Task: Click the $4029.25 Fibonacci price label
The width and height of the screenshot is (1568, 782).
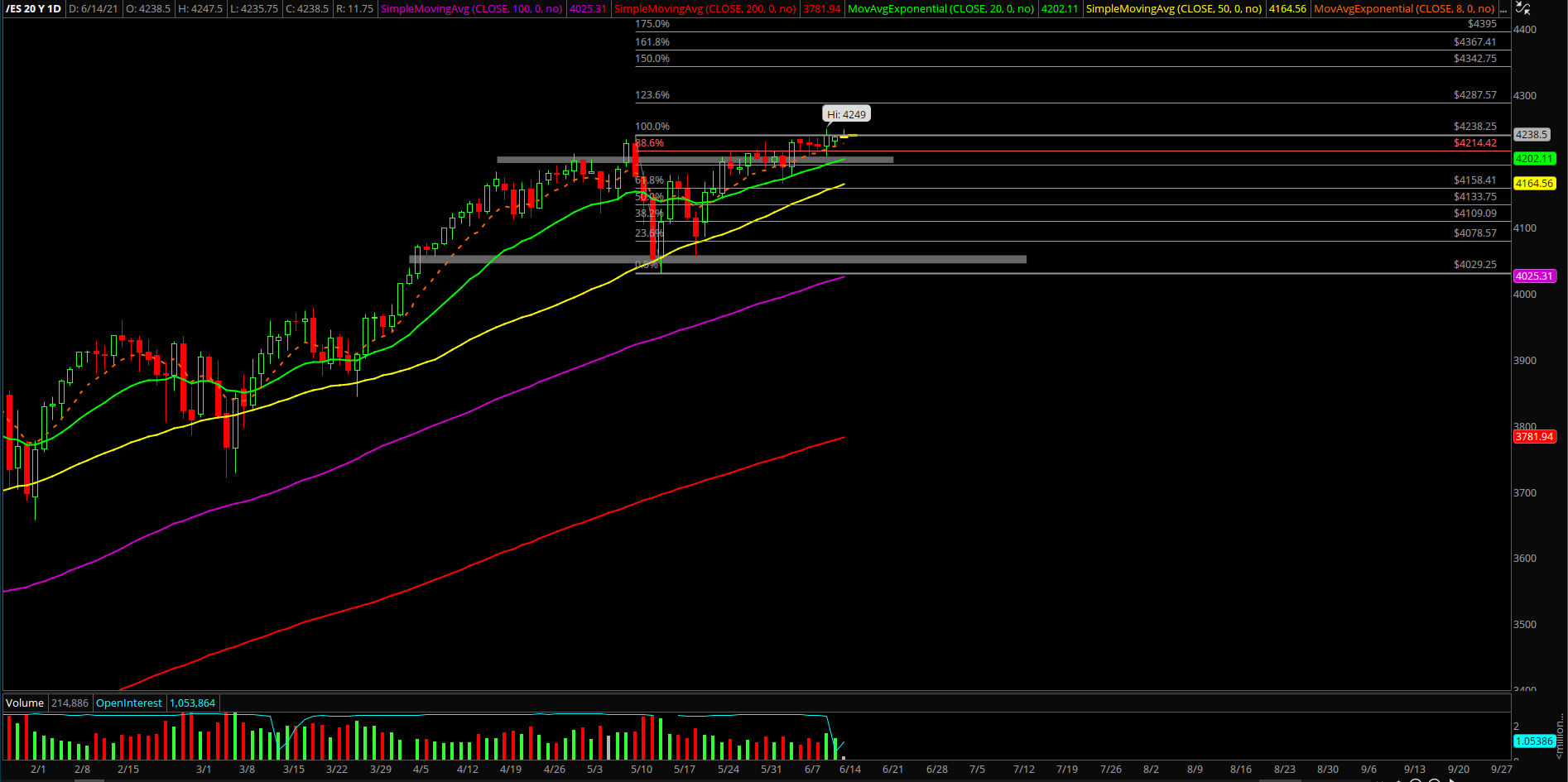Action: coord(1475,265)
